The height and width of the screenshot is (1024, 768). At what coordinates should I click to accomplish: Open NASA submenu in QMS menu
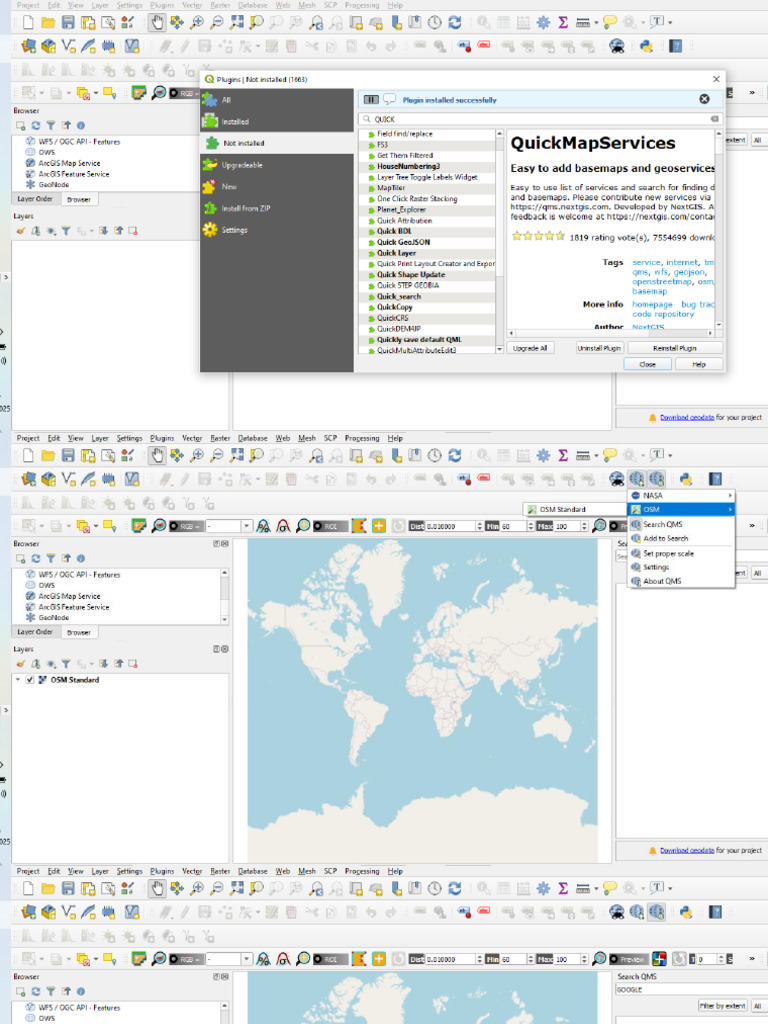(x=681, y=496)
